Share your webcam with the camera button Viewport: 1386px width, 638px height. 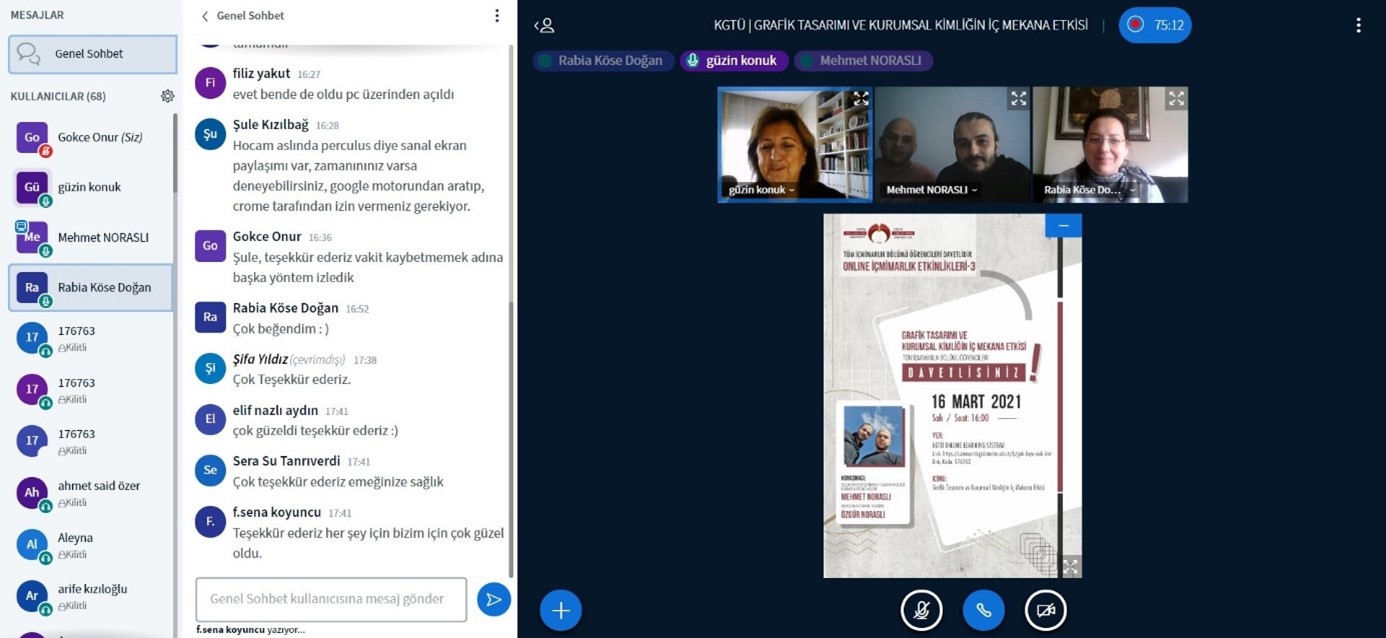[x=1045, y=610]
